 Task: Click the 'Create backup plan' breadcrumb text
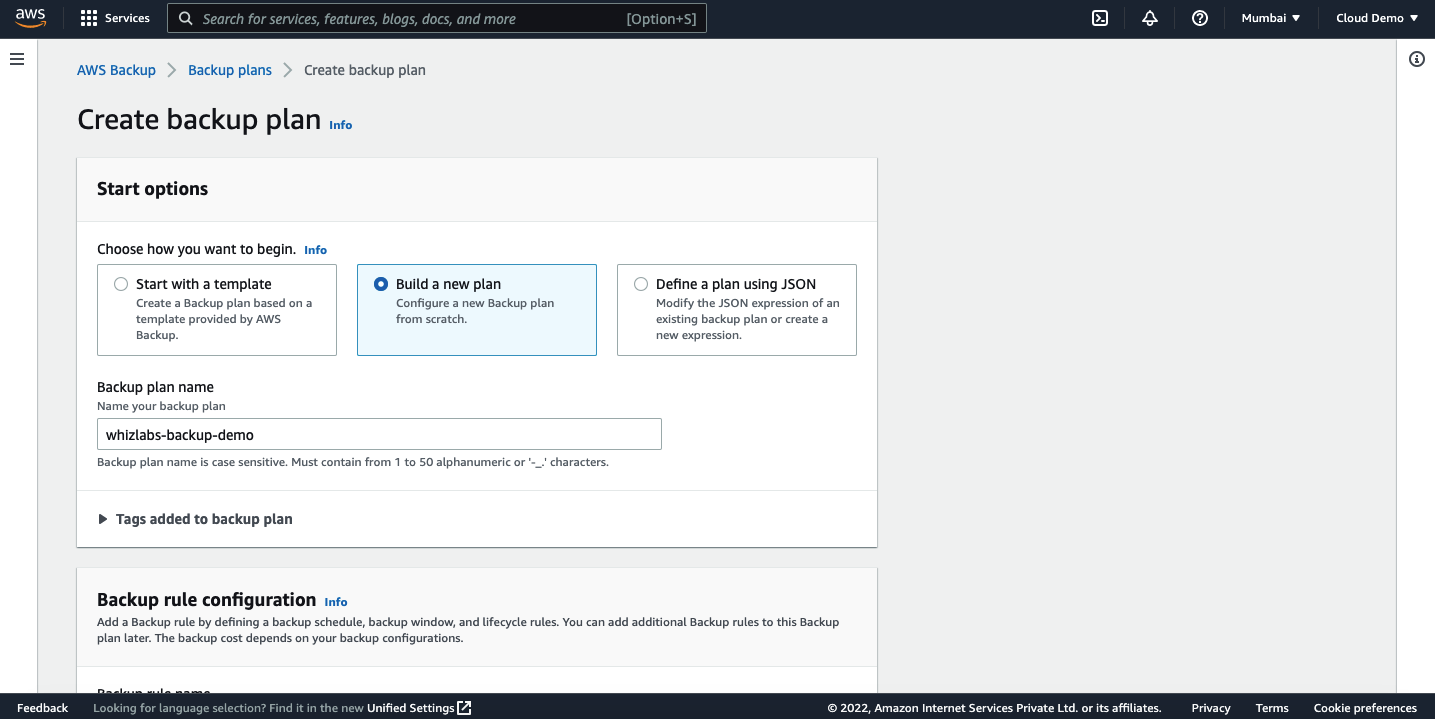coord(365,70)
